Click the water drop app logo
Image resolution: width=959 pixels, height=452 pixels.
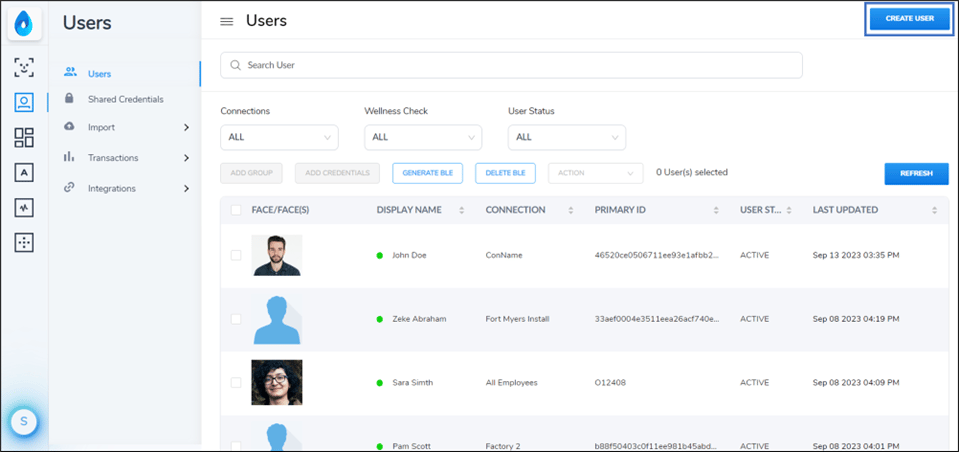point(24,24)
